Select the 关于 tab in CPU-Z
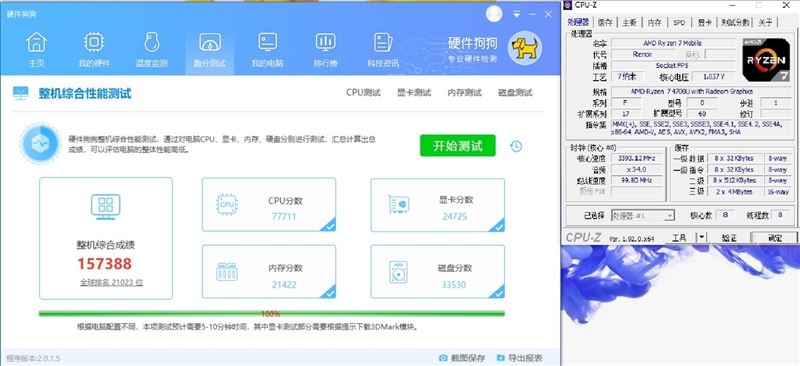Viewport: 800px width, 366px height. click(x=765, y=22)
